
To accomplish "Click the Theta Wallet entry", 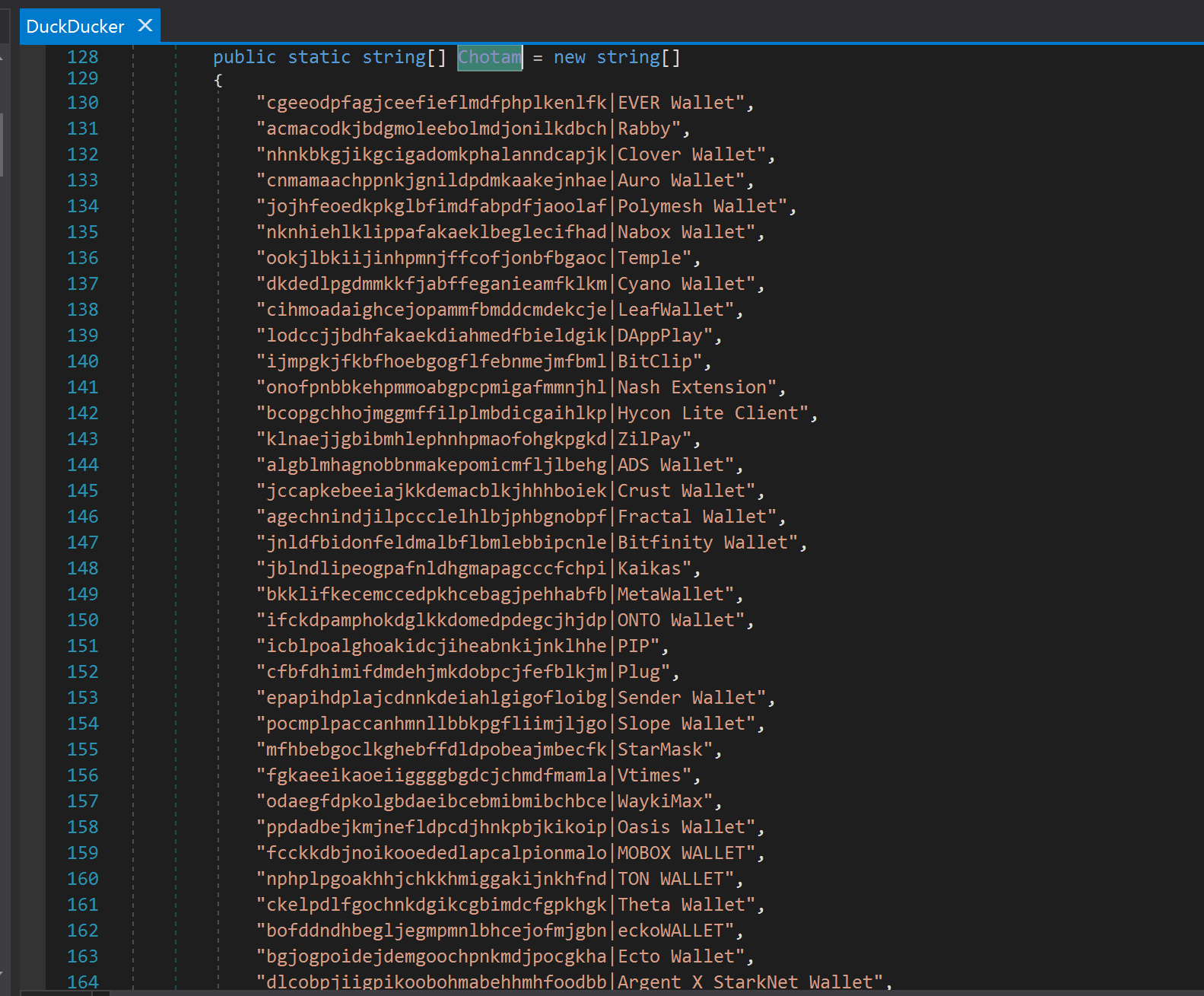I will coord(511,905).
